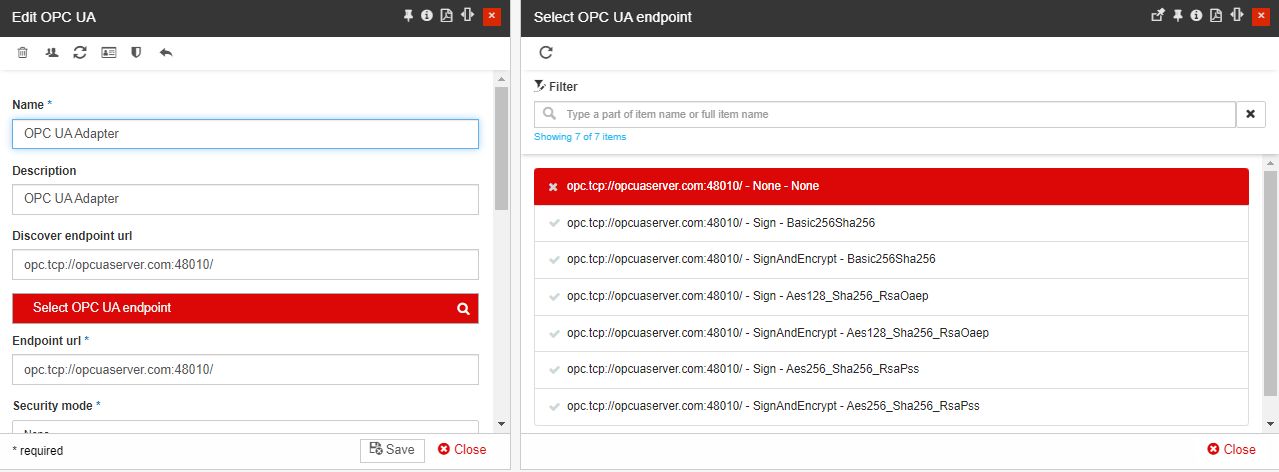Click the Edit form's vertical scrollbar
1279x472 pixels.
pos(502,150)
